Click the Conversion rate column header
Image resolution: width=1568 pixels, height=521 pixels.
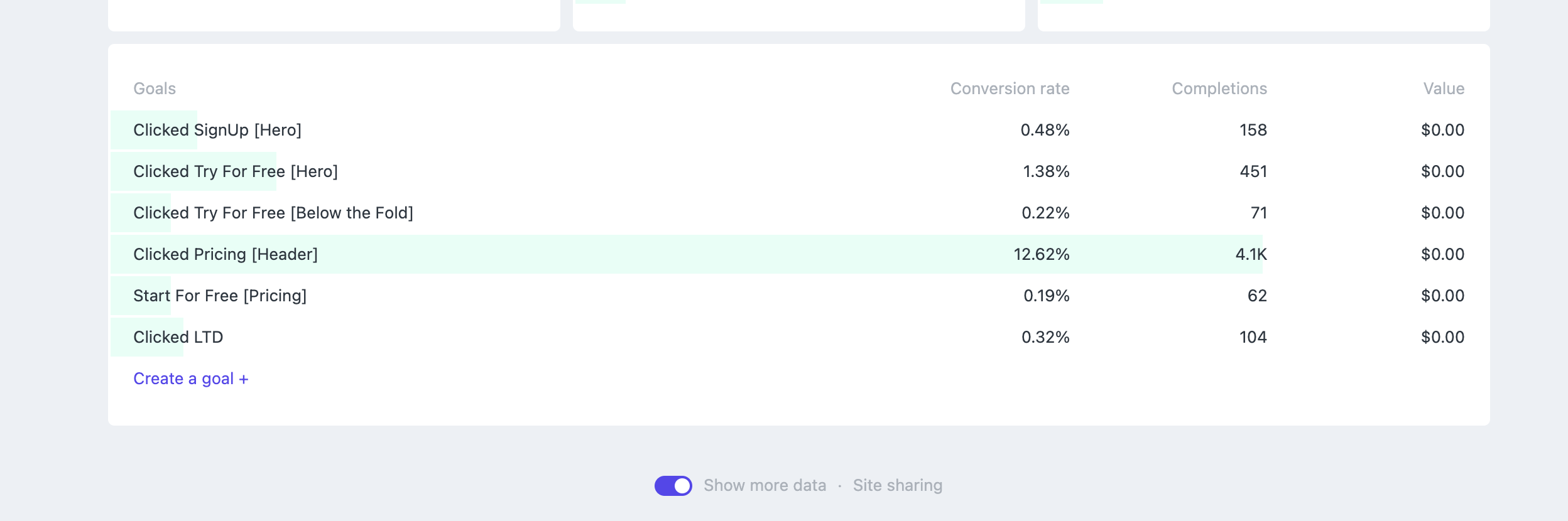click(x=1010, y=89)
